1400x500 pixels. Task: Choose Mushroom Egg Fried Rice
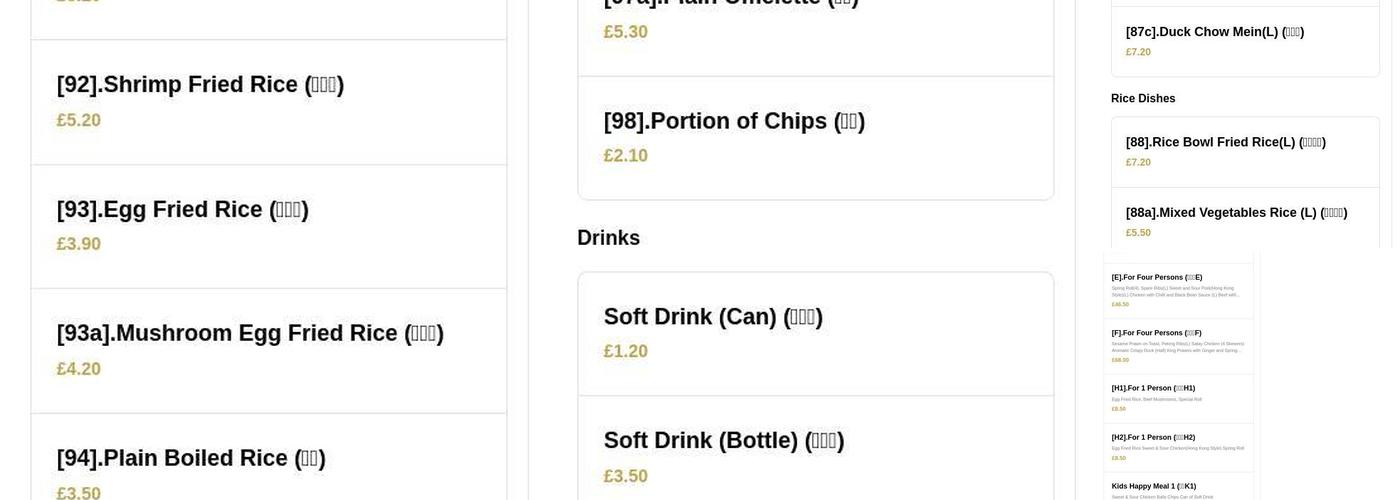[250, 334]
